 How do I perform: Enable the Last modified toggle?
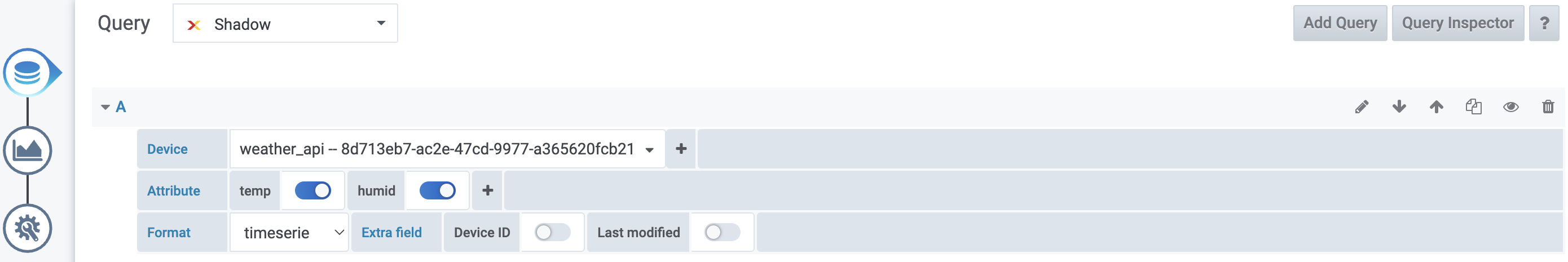coord(722,232)
